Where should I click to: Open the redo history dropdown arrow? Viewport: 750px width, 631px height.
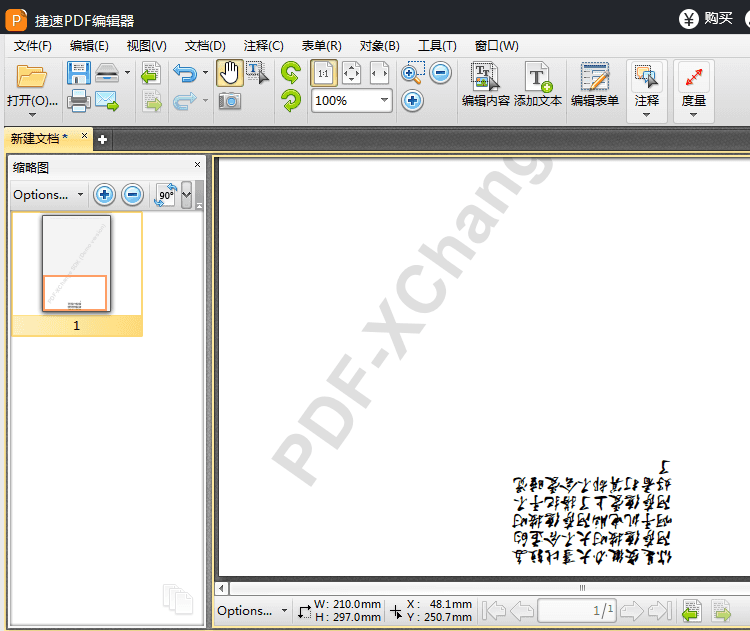206,100
